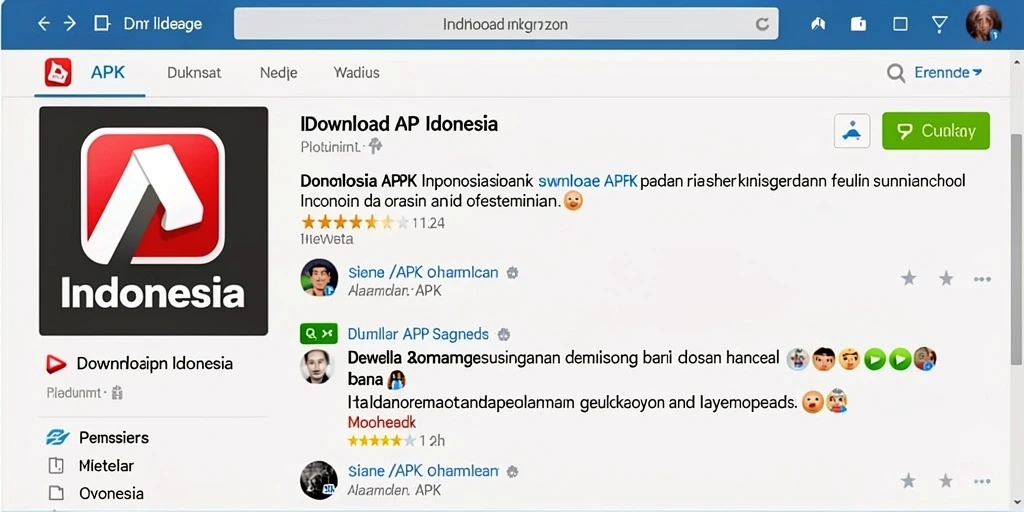Switch to the Wadius tab
Image resolution: width=1024 pixels, height=512 pixels.
[x=357, y=72]
